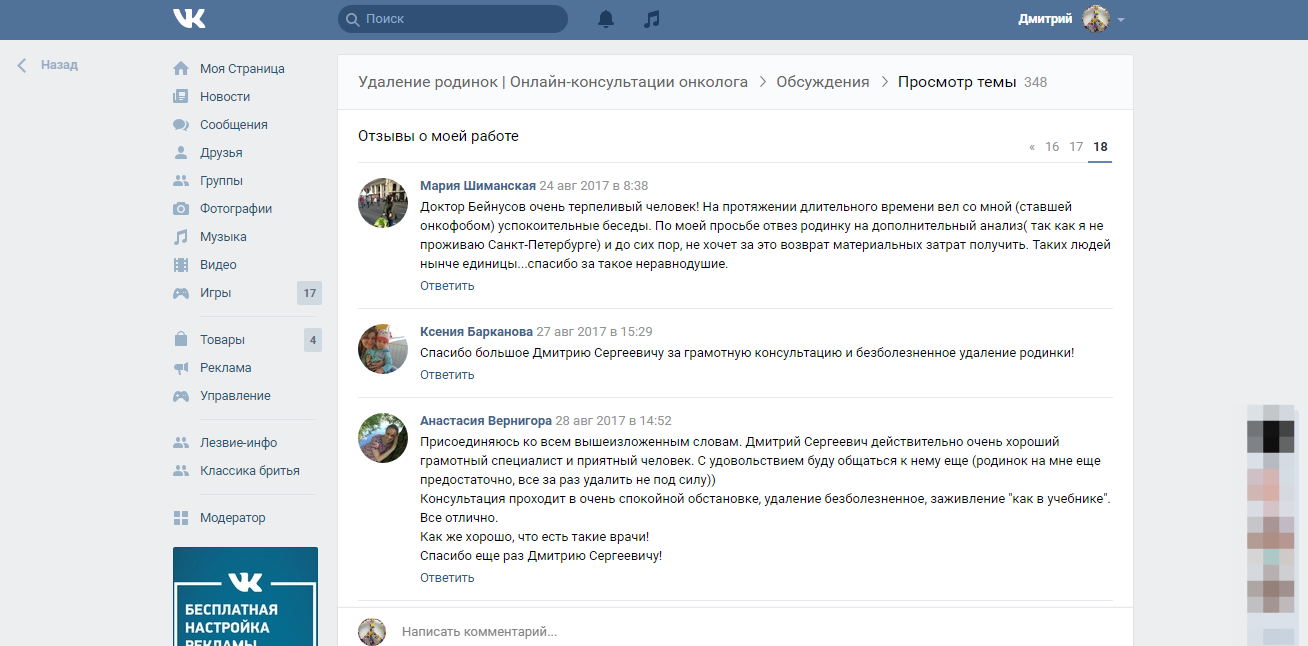Select current page 18
1308x646 pixels.
pos(1100,147)
